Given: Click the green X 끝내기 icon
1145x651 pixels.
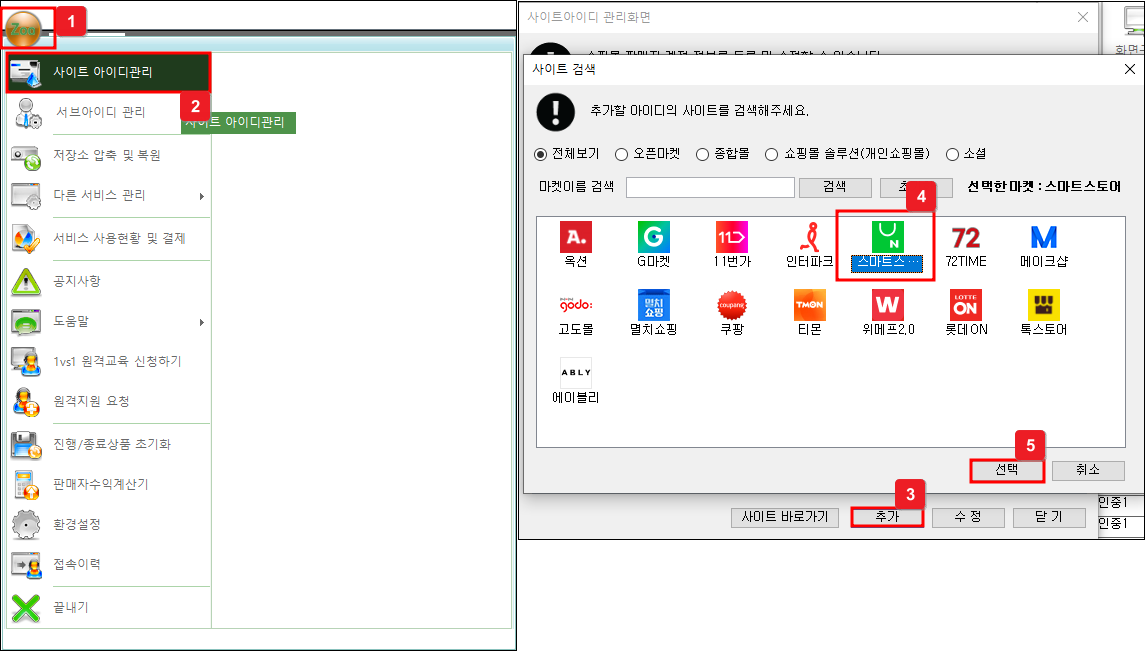Looking at the screenshot, I should [26, 608].
